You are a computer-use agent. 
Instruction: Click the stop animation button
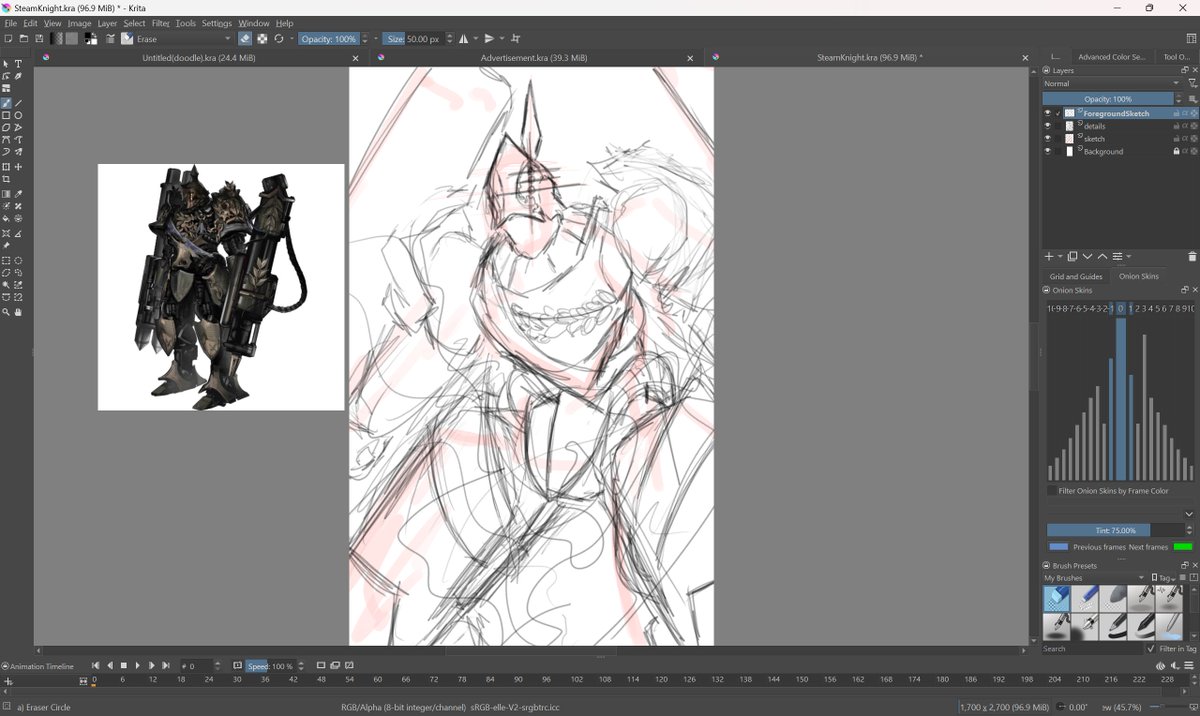124,666
